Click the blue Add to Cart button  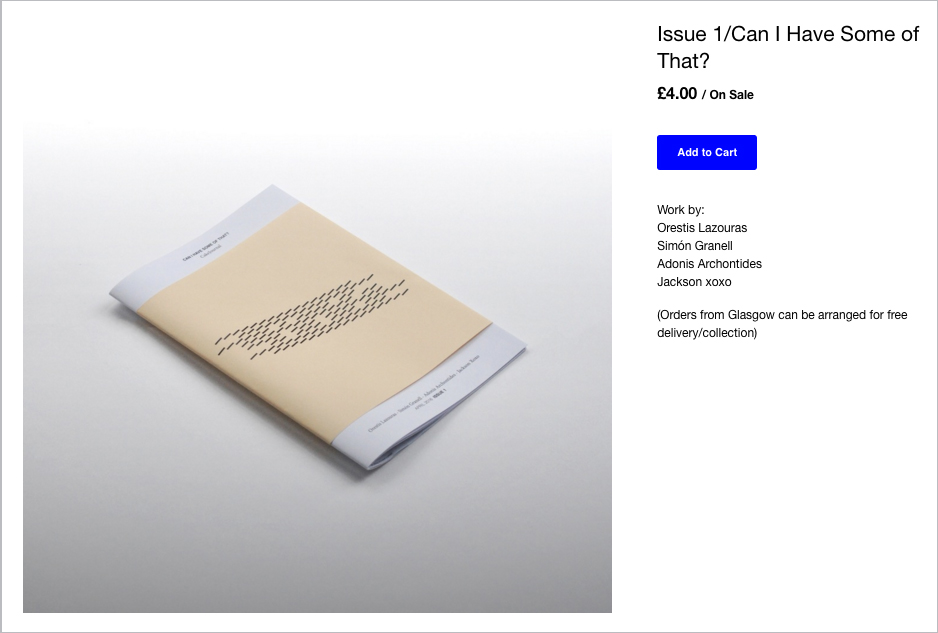click(x=706, y=153)
